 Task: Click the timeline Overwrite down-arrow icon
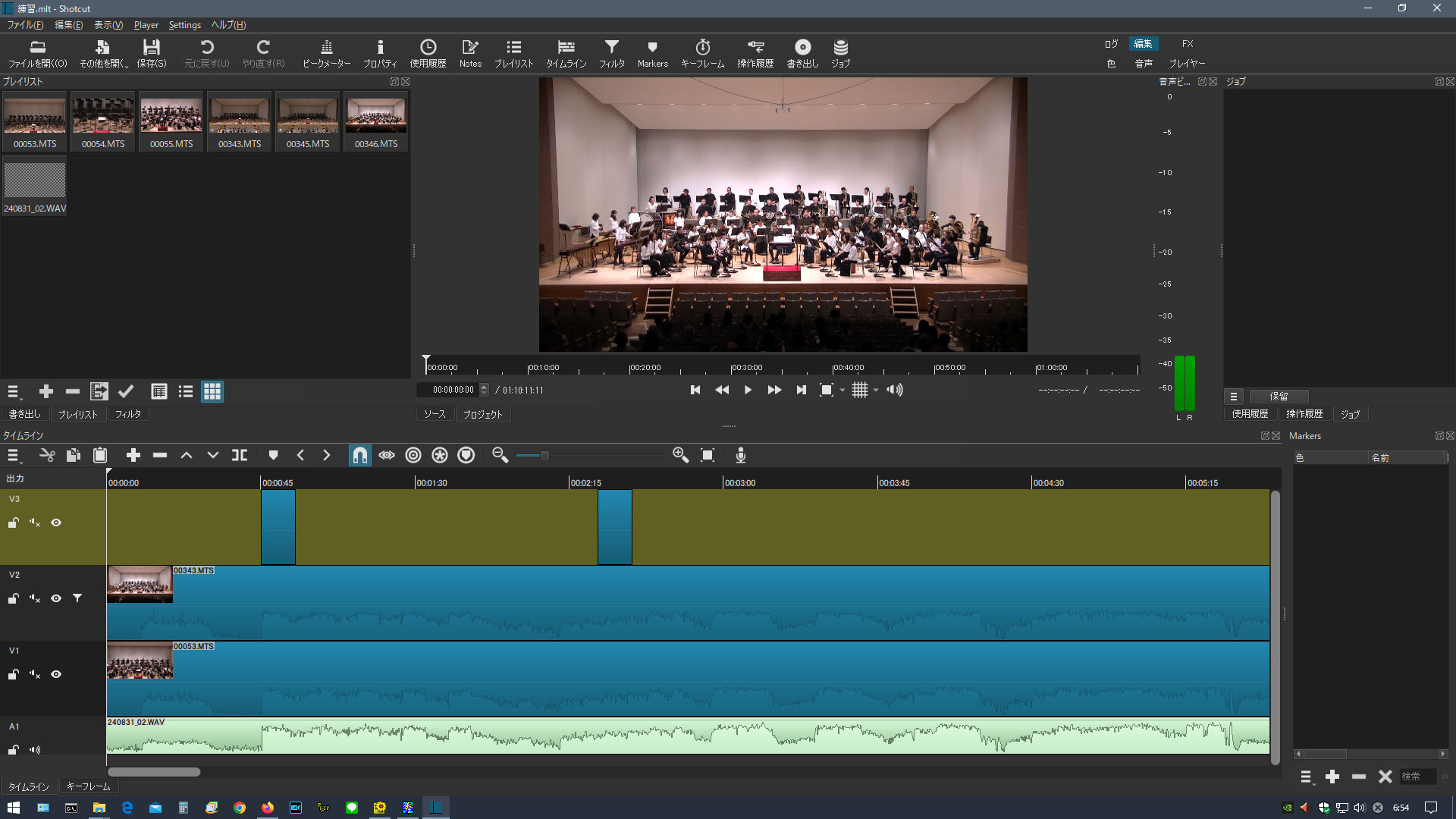(213, 455)
